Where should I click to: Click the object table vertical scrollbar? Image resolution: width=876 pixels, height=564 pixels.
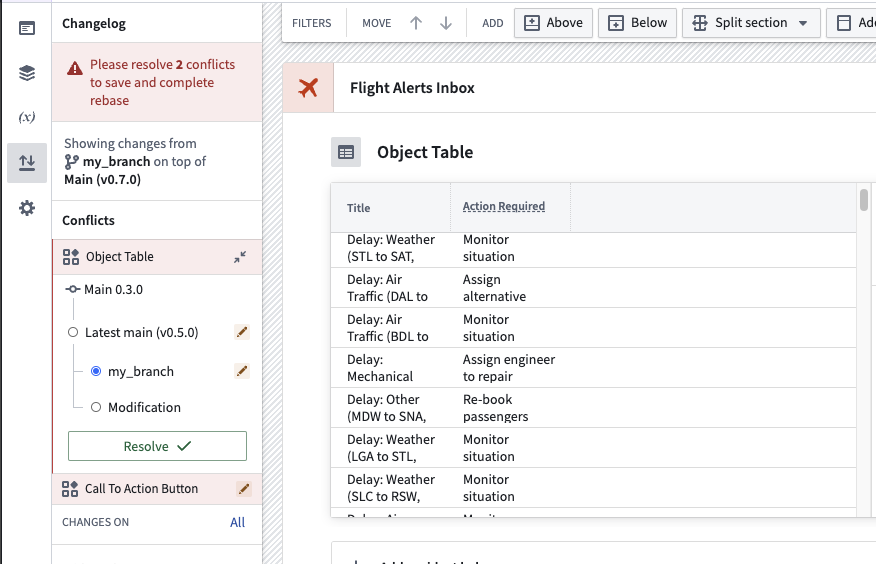(x=864, y=200)
